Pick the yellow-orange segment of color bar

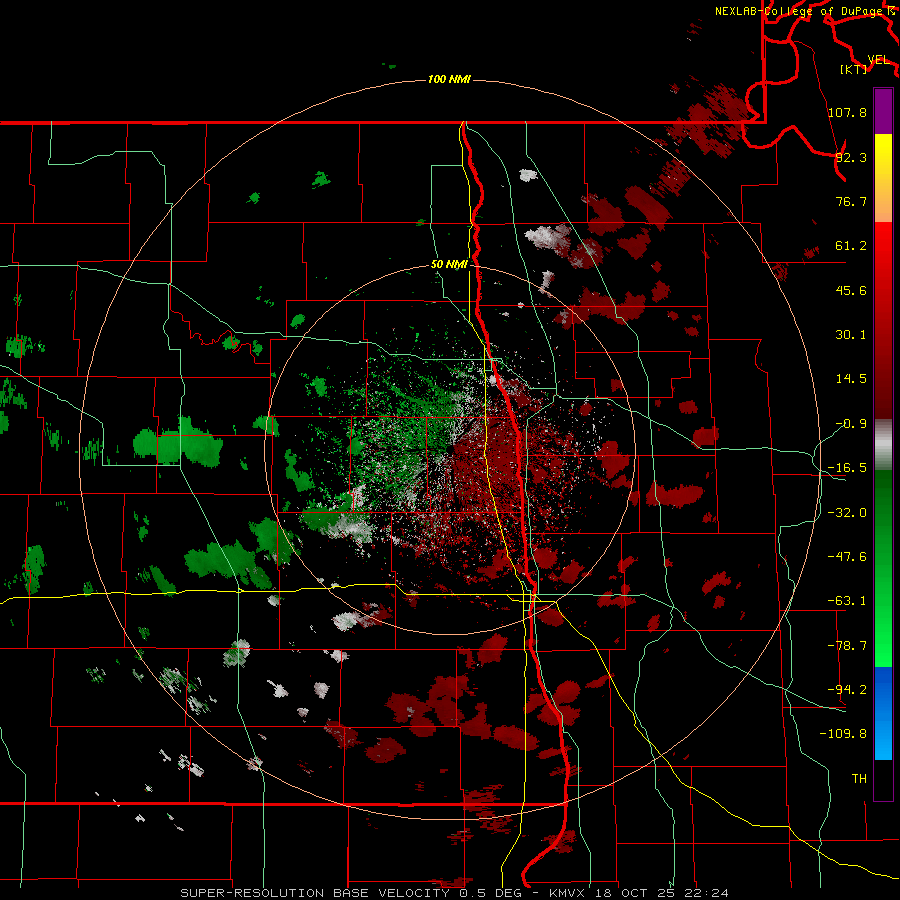[x=883, y=178]
